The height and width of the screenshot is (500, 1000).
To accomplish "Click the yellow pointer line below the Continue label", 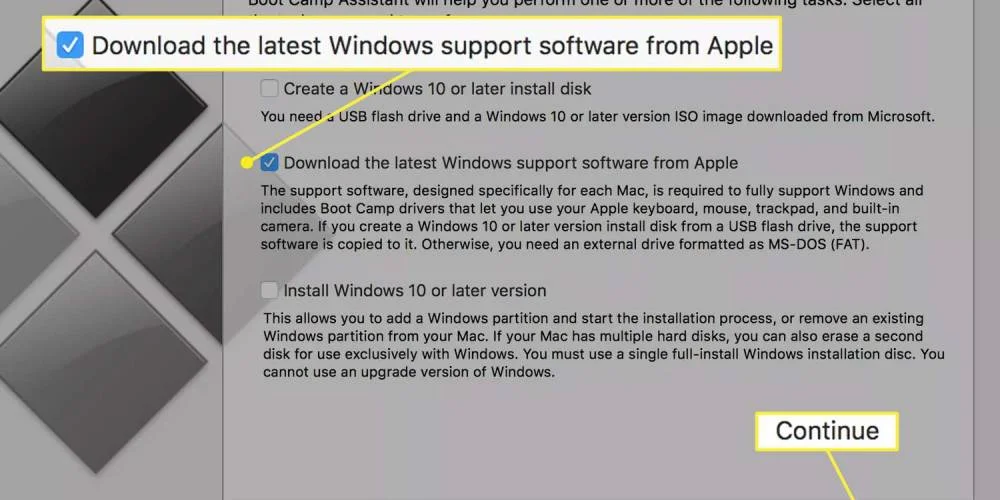I will click(841, 475).
